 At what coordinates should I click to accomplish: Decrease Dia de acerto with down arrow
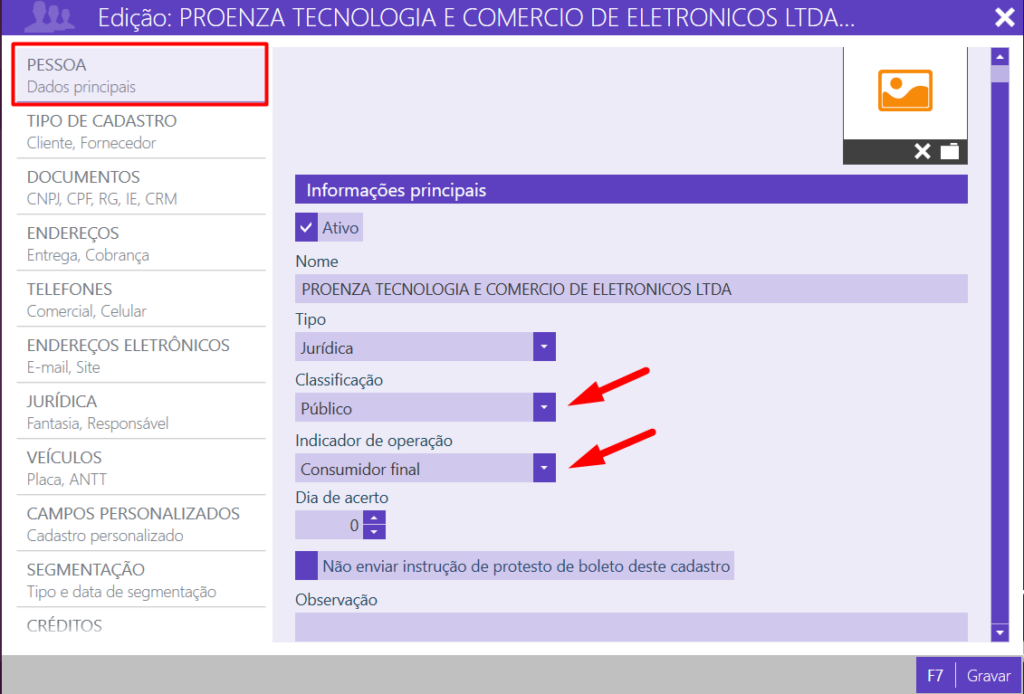pos(374,532)
